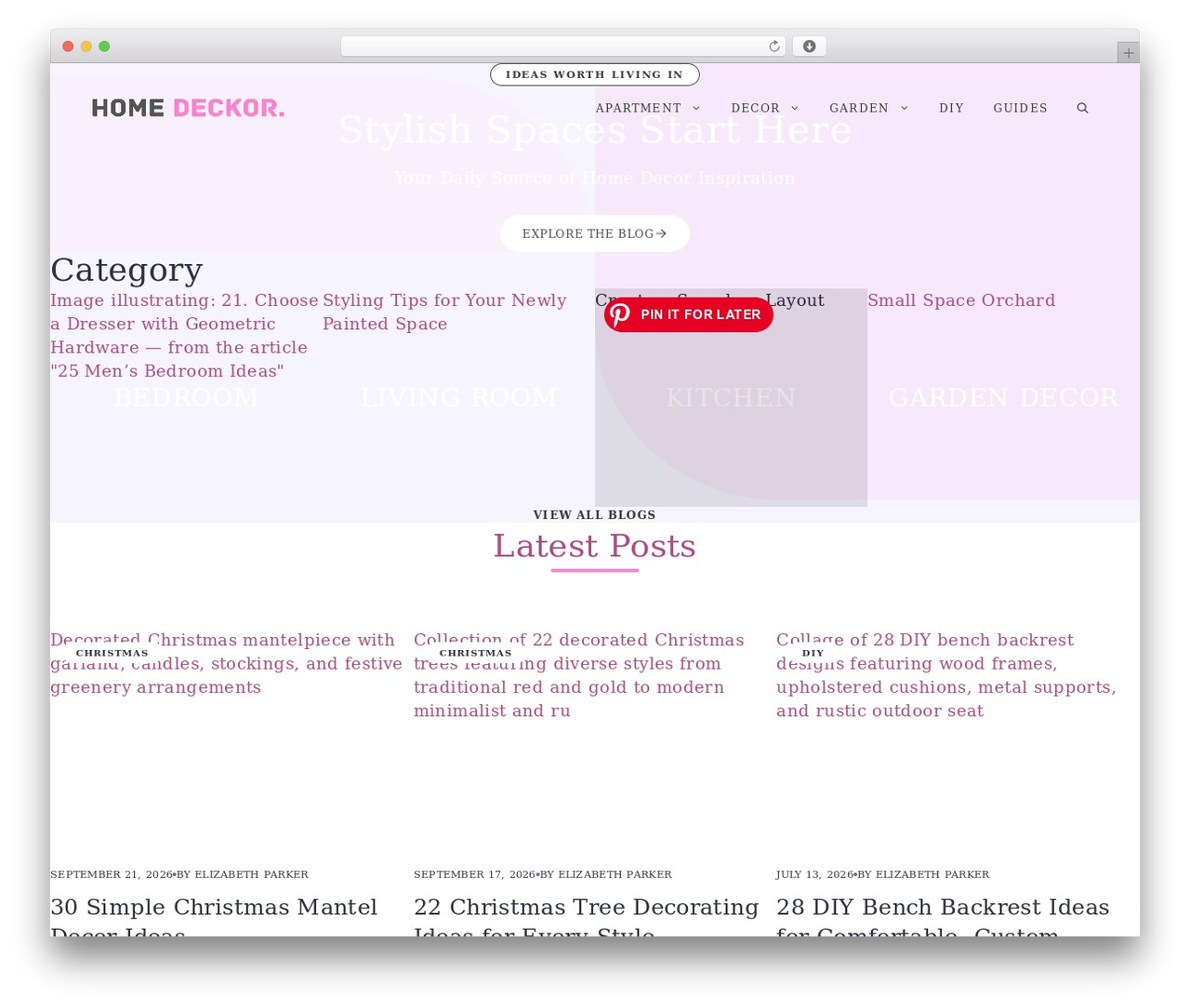The image size is (1190, 1008).
Task: Click the Ideas Worth Living In badge
Action: [x=595, y=74]
